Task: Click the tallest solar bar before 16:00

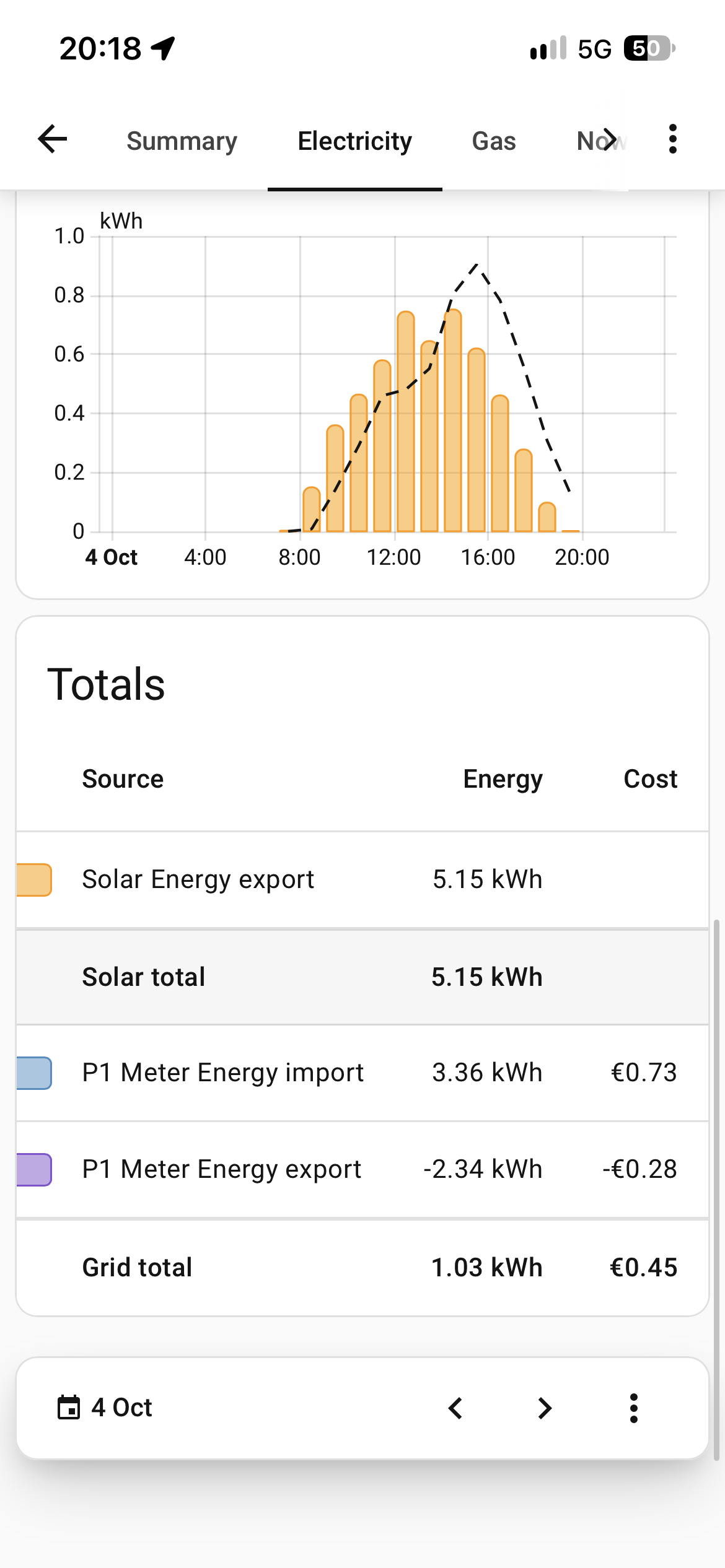Action: click(x=453, y=420)
